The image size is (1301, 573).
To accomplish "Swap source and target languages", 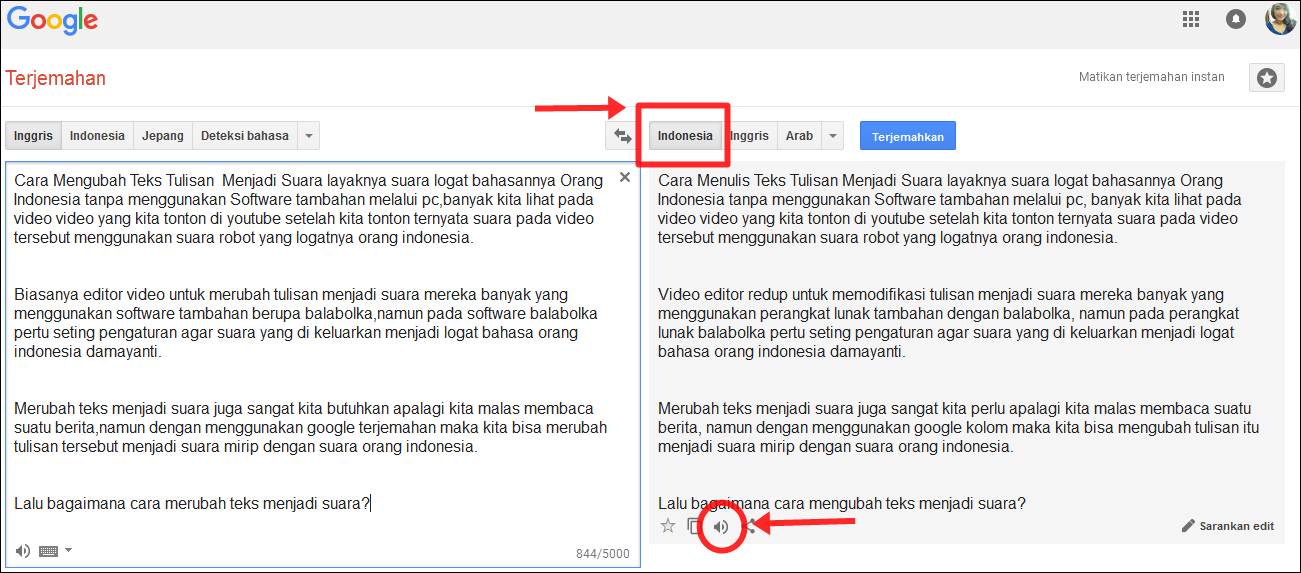I will click(x=622, y=136).
